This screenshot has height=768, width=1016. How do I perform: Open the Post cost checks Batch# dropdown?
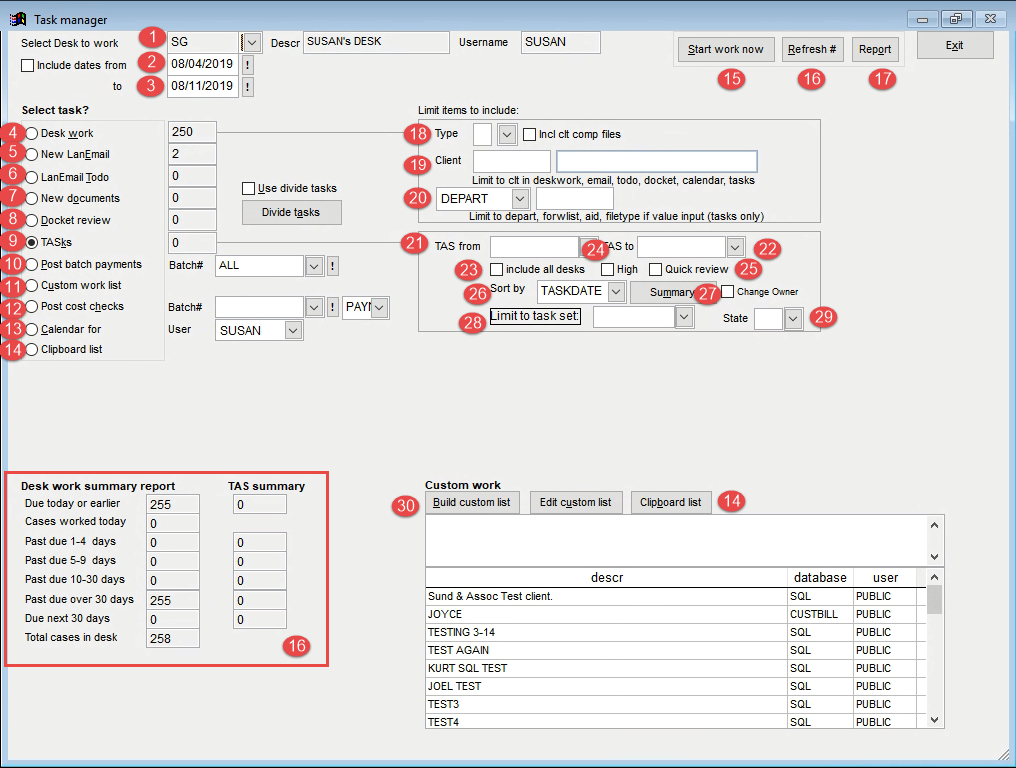(314, 307)
